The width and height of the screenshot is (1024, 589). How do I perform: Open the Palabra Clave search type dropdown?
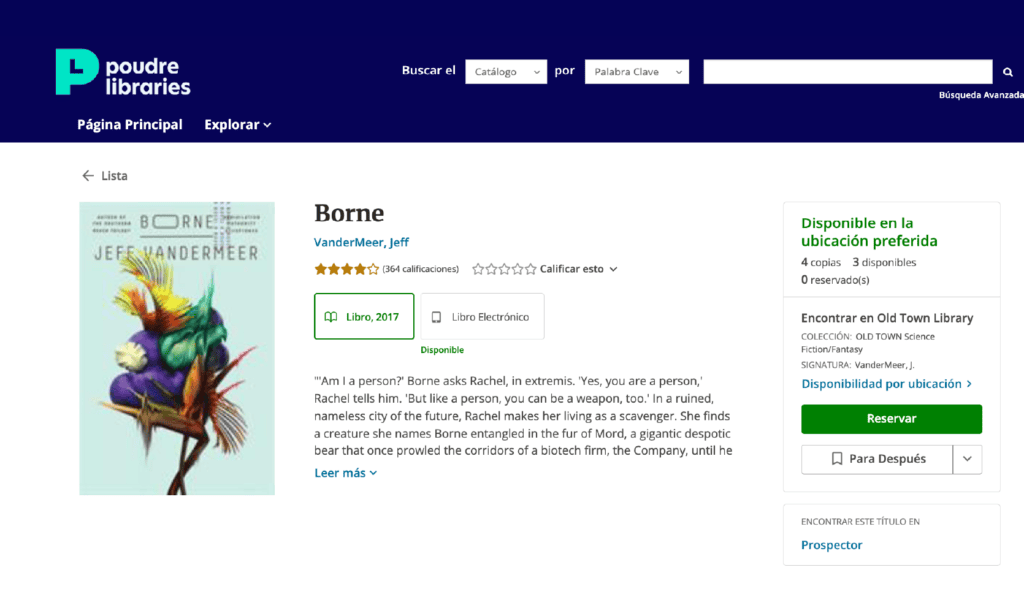click(636, 72)
